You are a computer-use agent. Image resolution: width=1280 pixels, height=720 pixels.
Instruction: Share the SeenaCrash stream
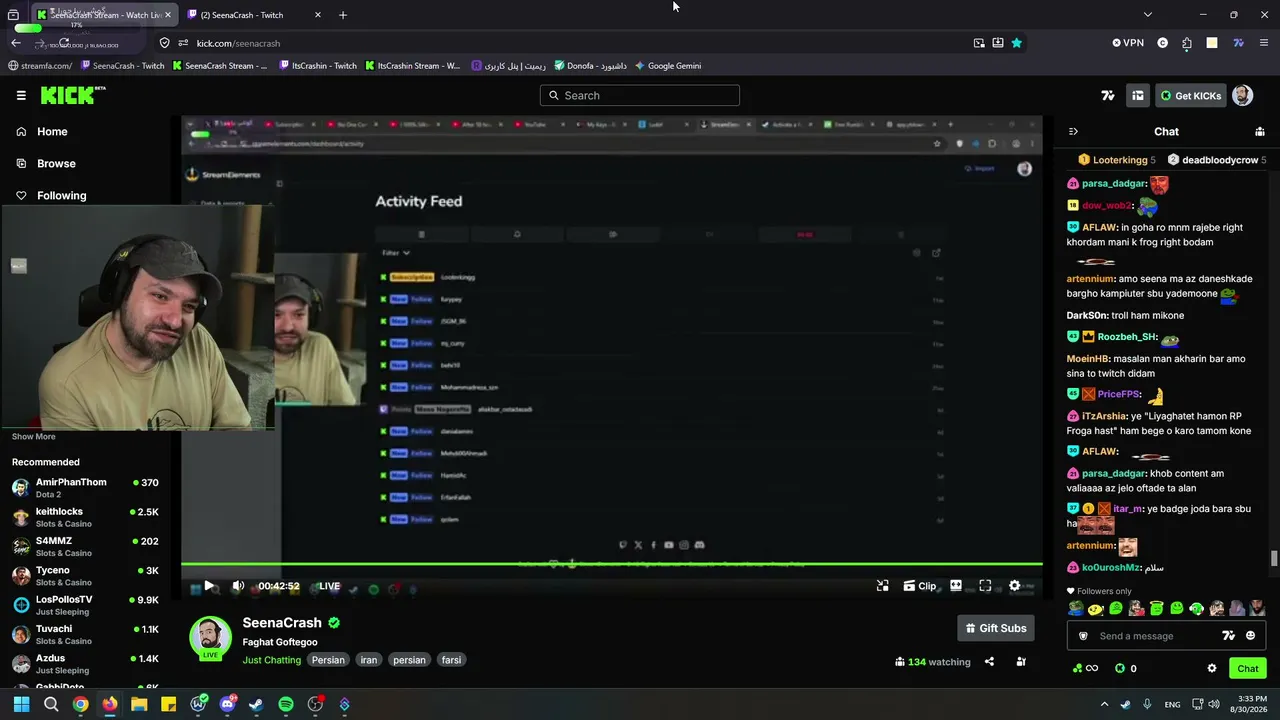[x=989, y=661]
